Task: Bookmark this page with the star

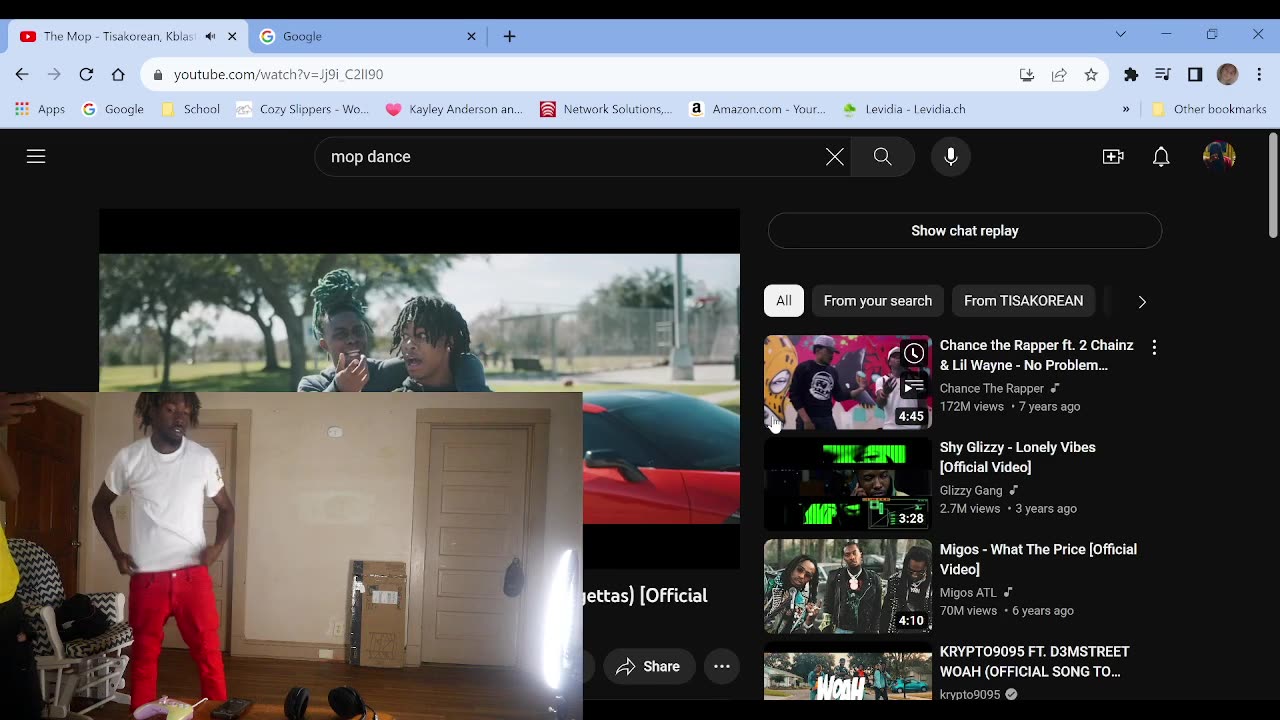Action: click(1091, 74)
